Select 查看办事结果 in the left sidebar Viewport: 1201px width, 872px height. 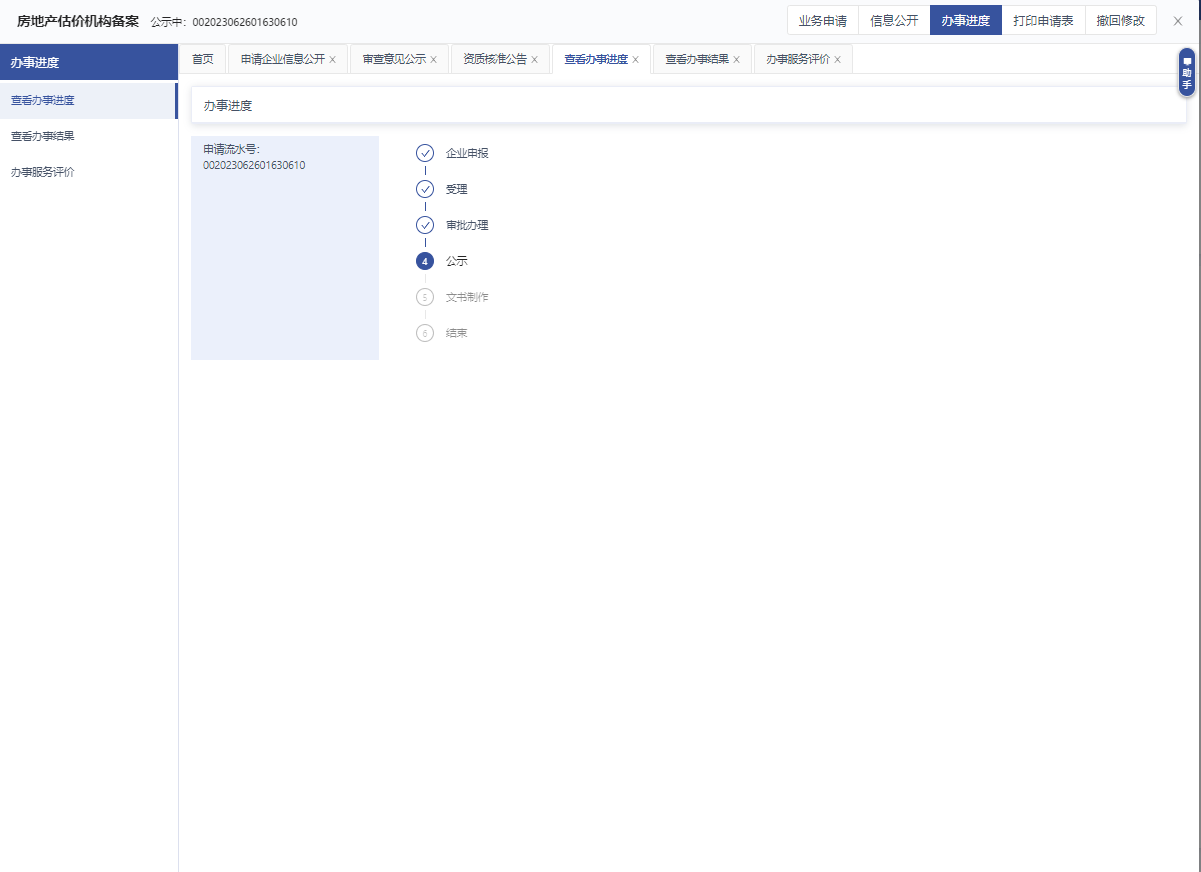(43, 136)
